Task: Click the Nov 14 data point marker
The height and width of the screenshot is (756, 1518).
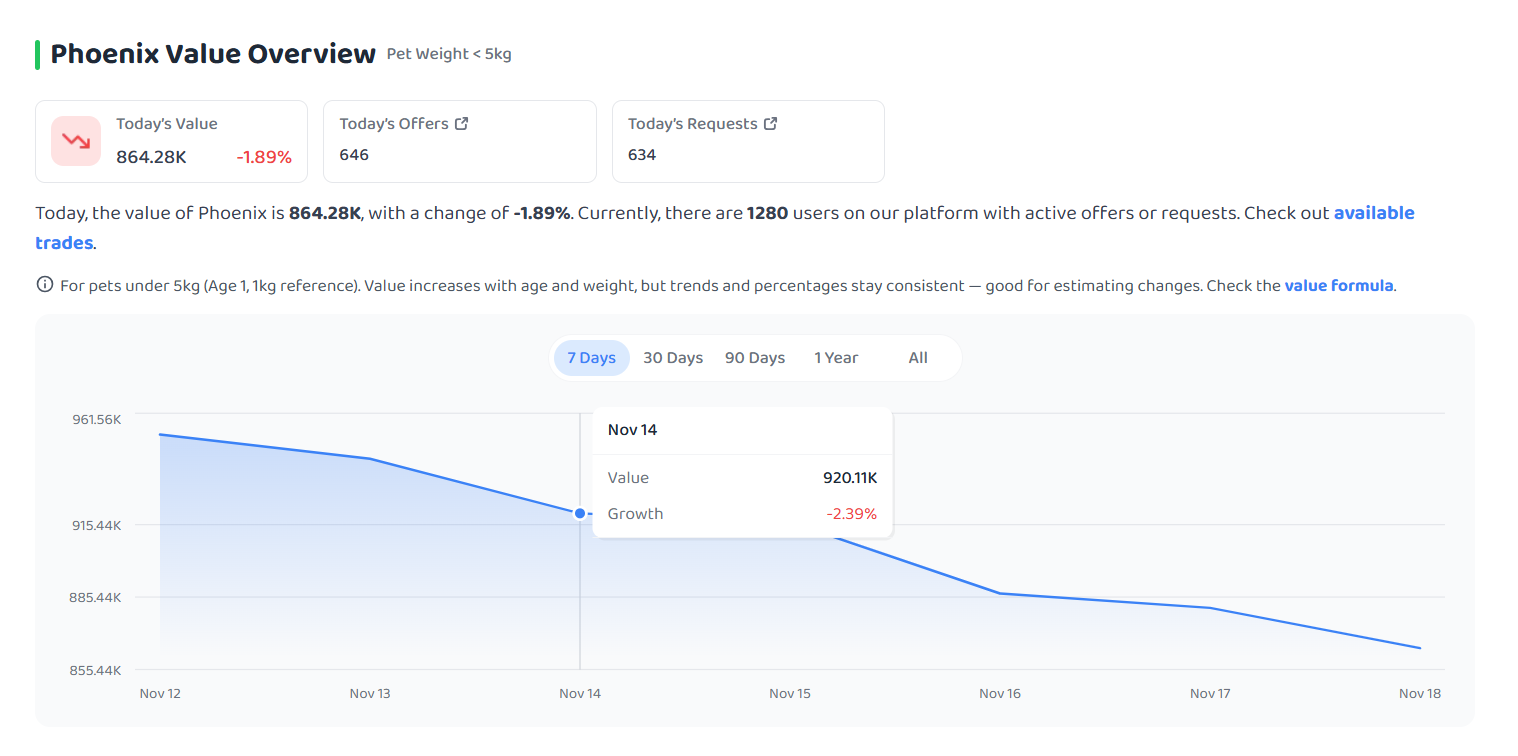Action: coord(580,513)
